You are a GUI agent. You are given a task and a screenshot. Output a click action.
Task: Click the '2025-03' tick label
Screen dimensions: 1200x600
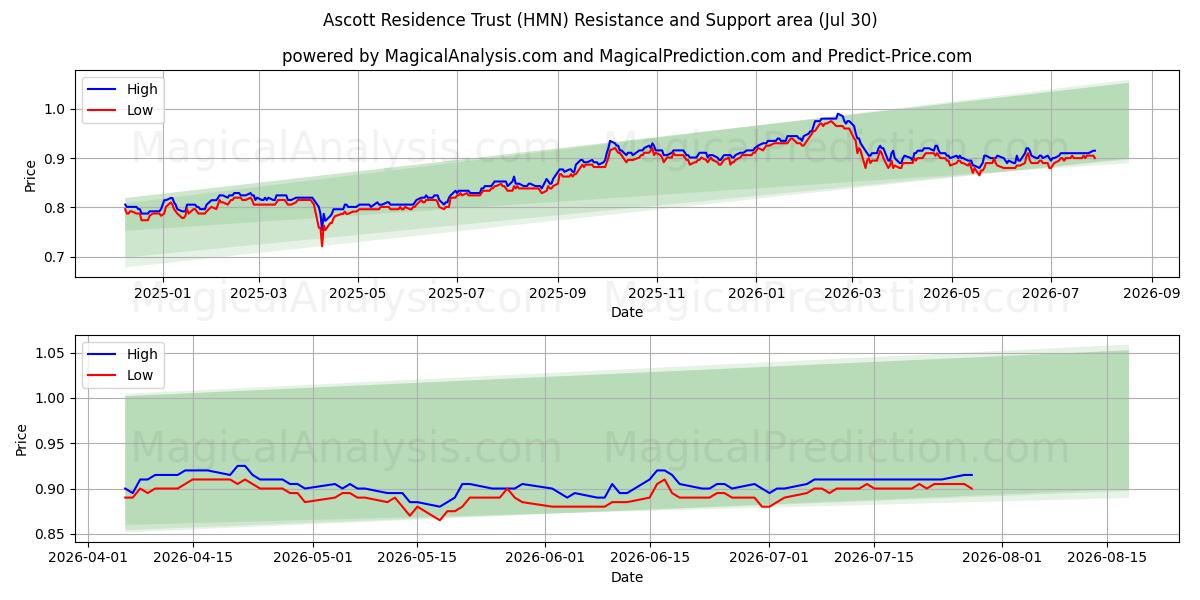259,294
